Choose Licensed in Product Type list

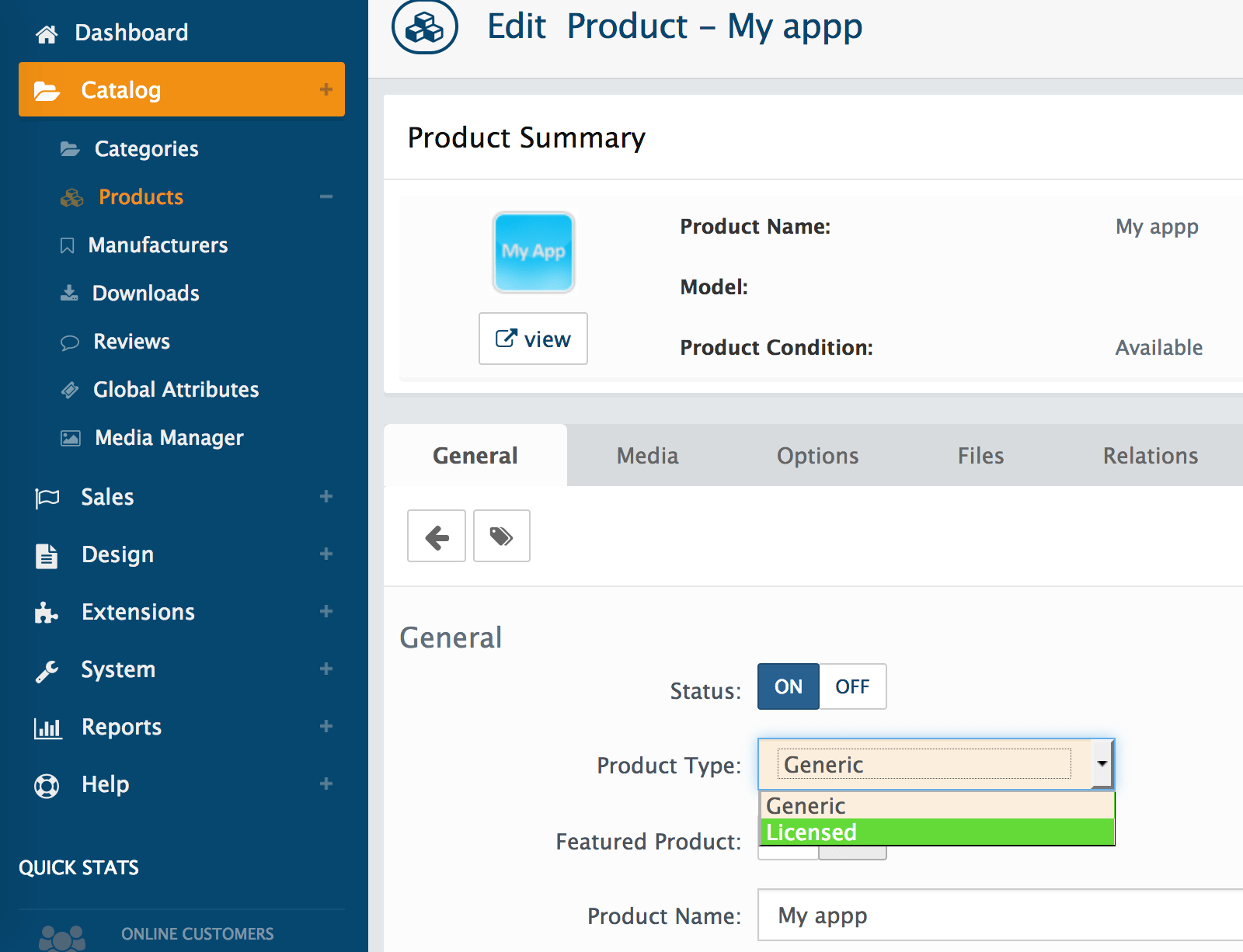(x=936, y=832)
